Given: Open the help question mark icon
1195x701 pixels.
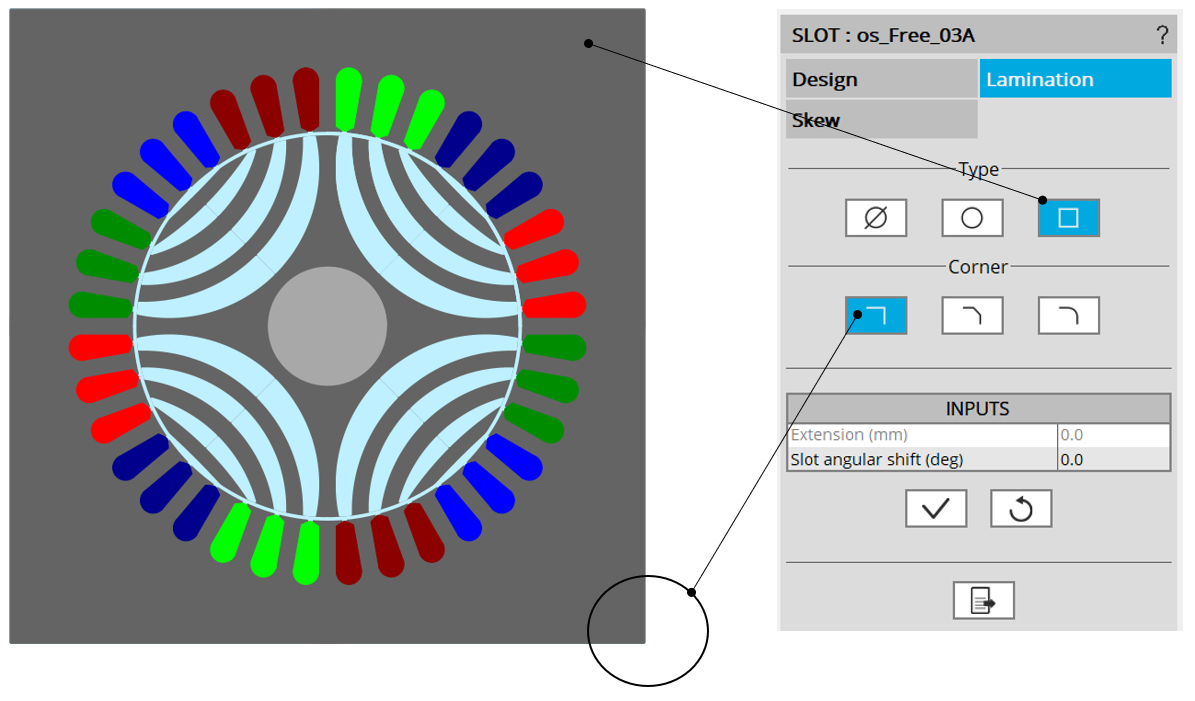Looking at the screenshot, I should (x=1161, y=36).
